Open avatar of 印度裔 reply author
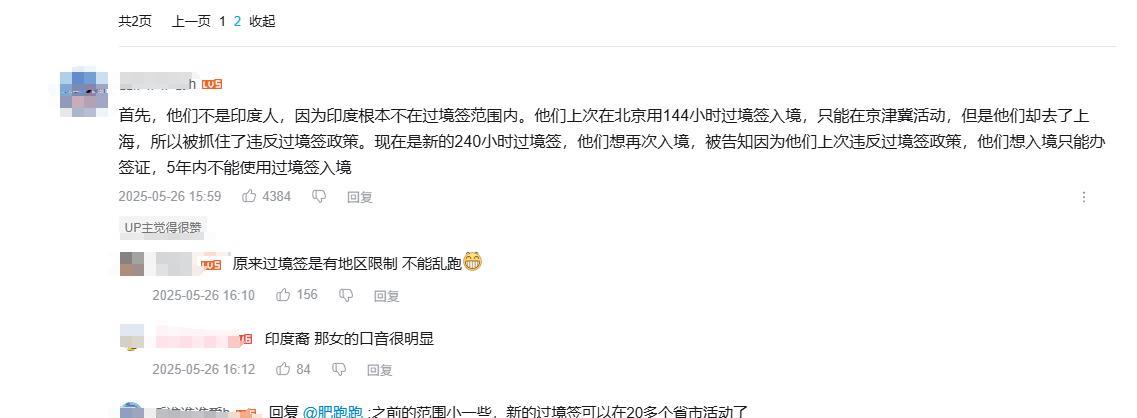Image resolution: width=1137 pixels, height=418 pixels. [132, 337]
